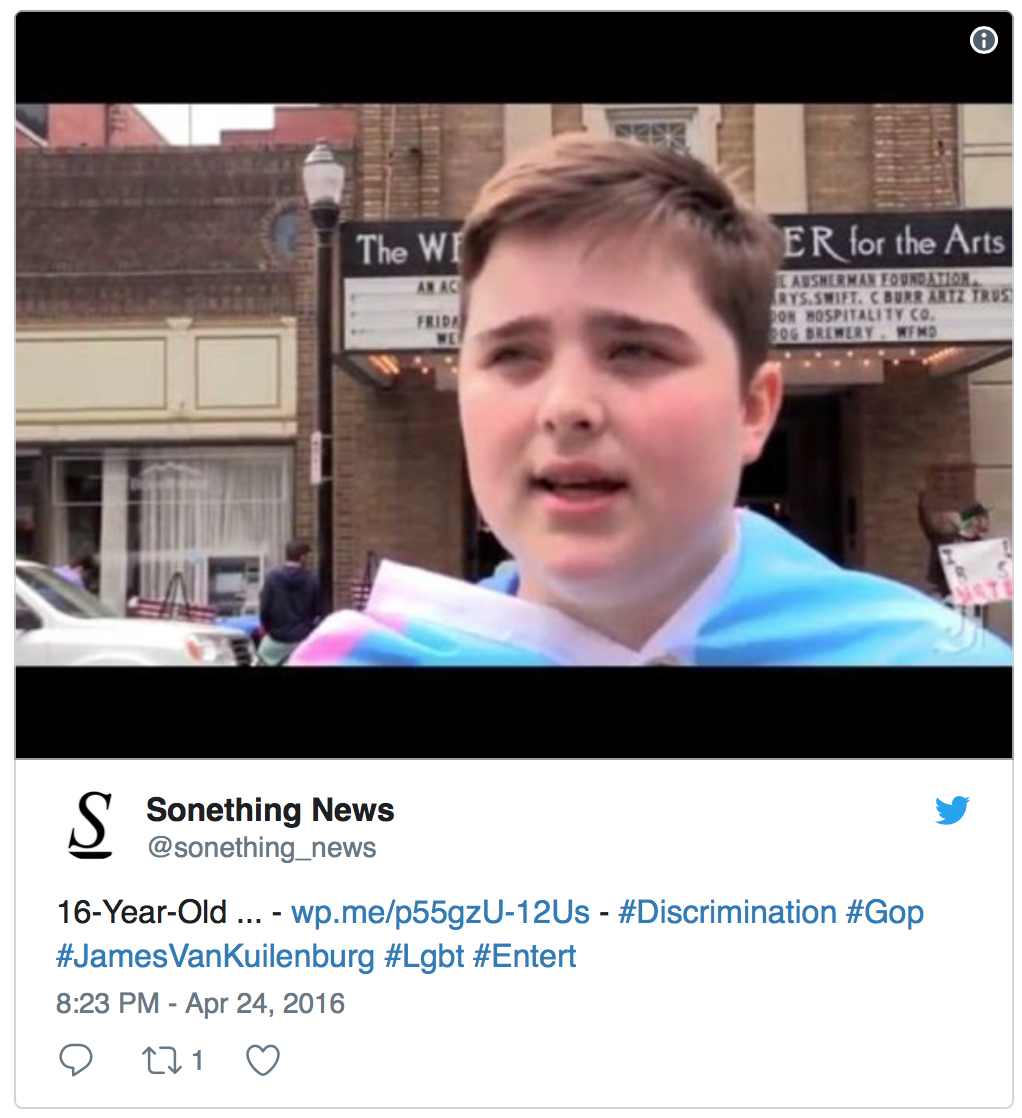Click the 16-Year-Old tweet text
The image size is (1022, 1118).
click(159, 912)
